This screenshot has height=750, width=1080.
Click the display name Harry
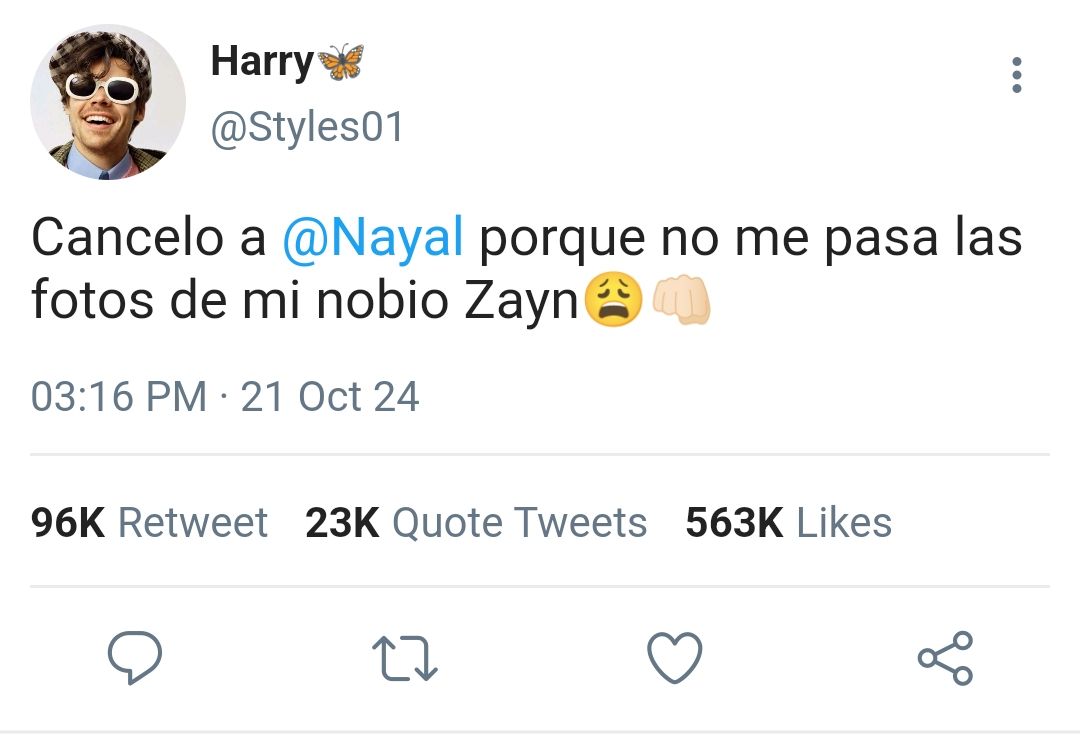(x=262, y=62)
